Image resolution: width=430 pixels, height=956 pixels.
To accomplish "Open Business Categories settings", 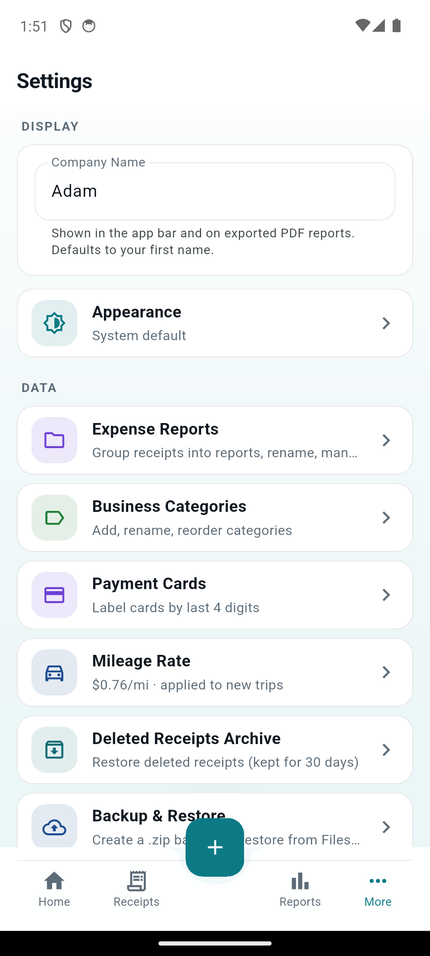I will [x=215, y=518].
